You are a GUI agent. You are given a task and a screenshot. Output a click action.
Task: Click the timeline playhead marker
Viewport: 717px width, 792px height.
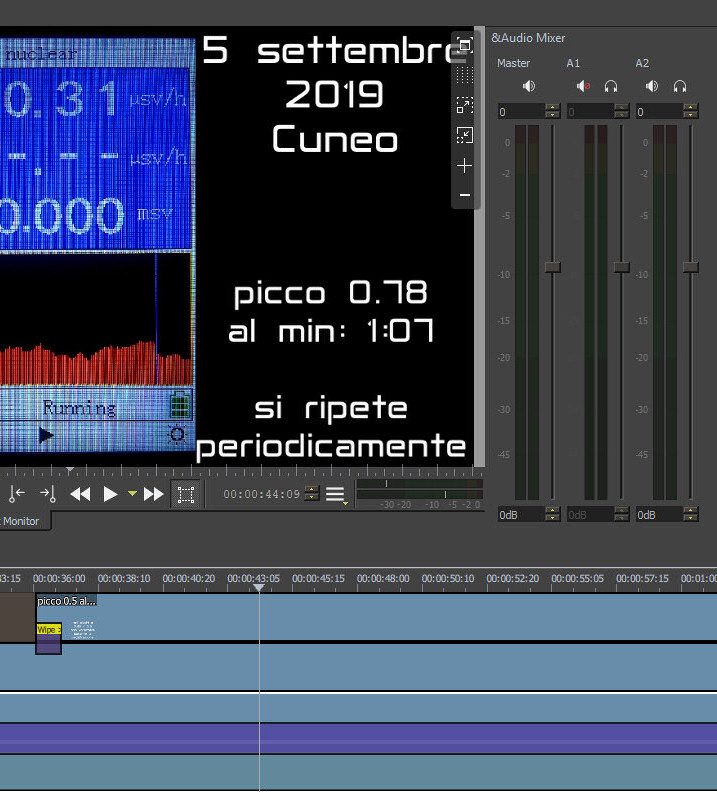[x=259, y=587]
